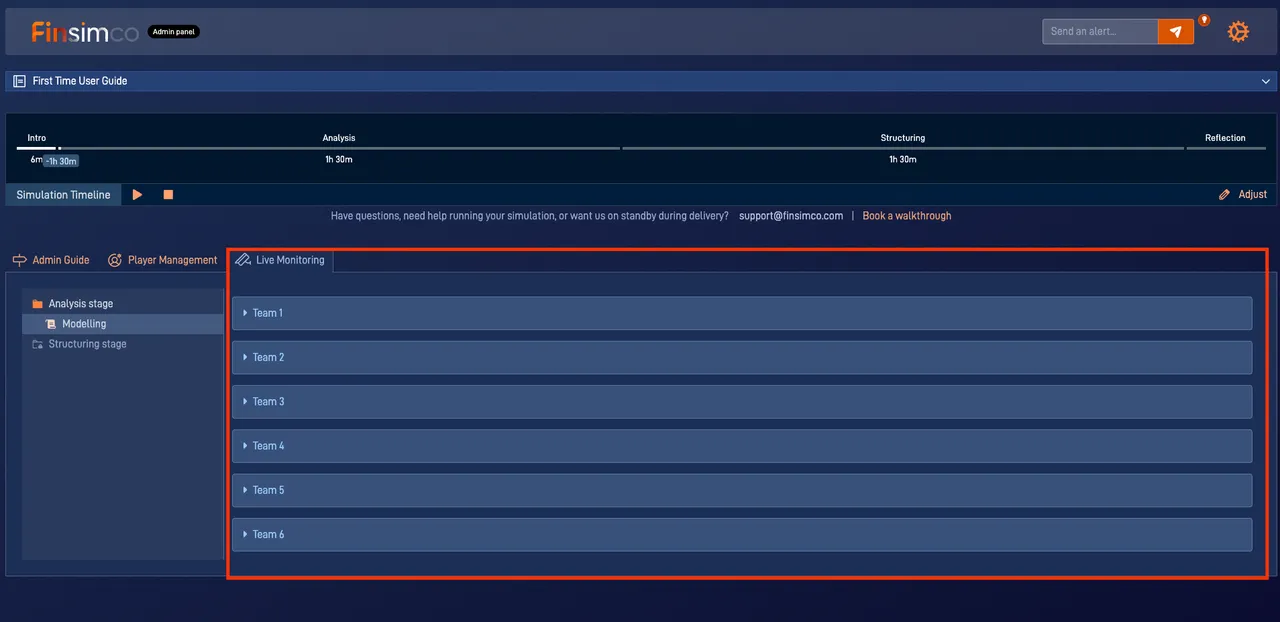Click the Structuring 1h 30m duration text
This screenshot has height=622, width=1280.
[903, 160]
